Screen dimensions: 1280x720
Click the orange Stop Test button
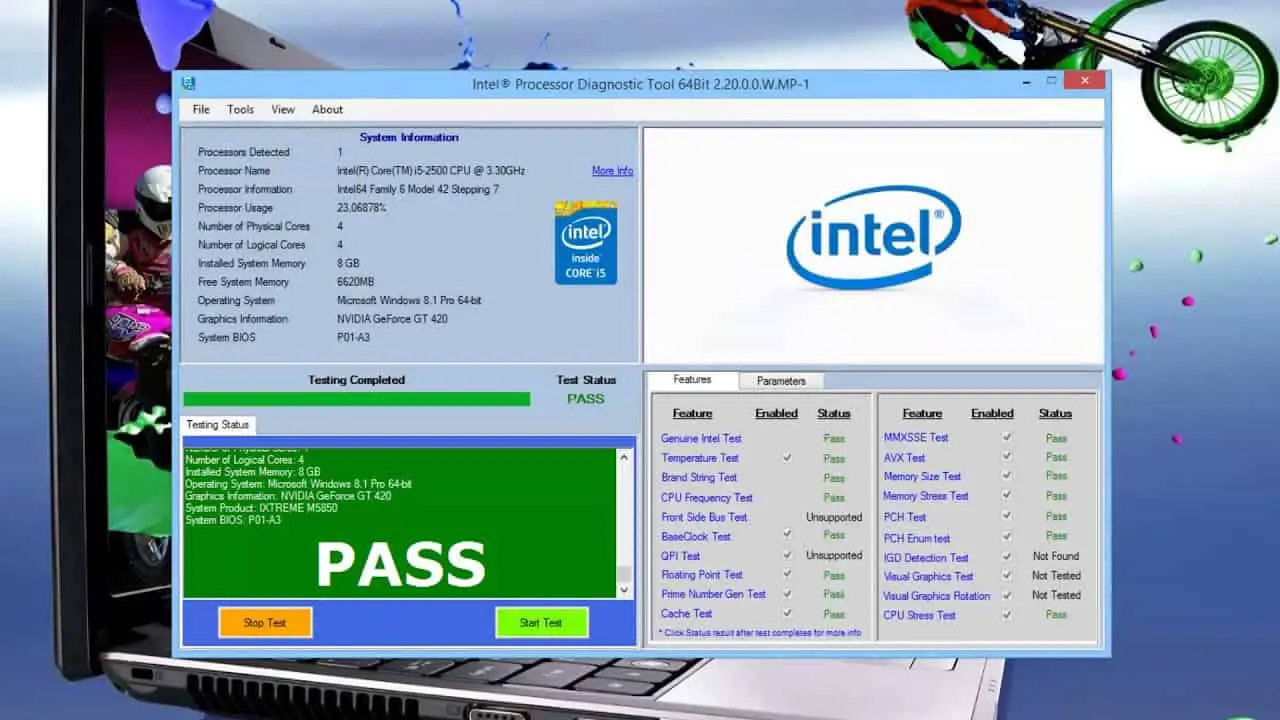pyautogui.click(x=265, y=622)
